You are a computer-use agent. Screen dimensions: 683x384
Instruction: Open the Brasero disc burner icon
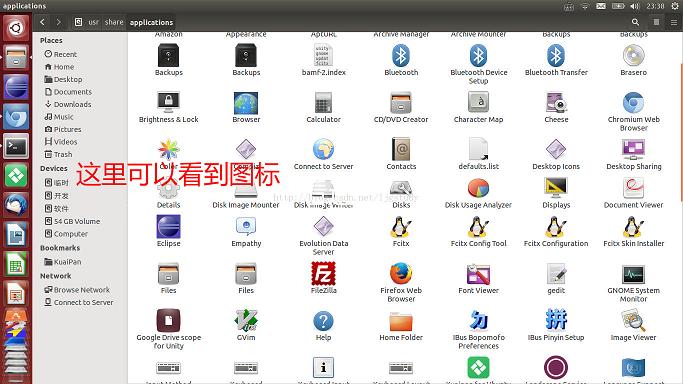633,56
